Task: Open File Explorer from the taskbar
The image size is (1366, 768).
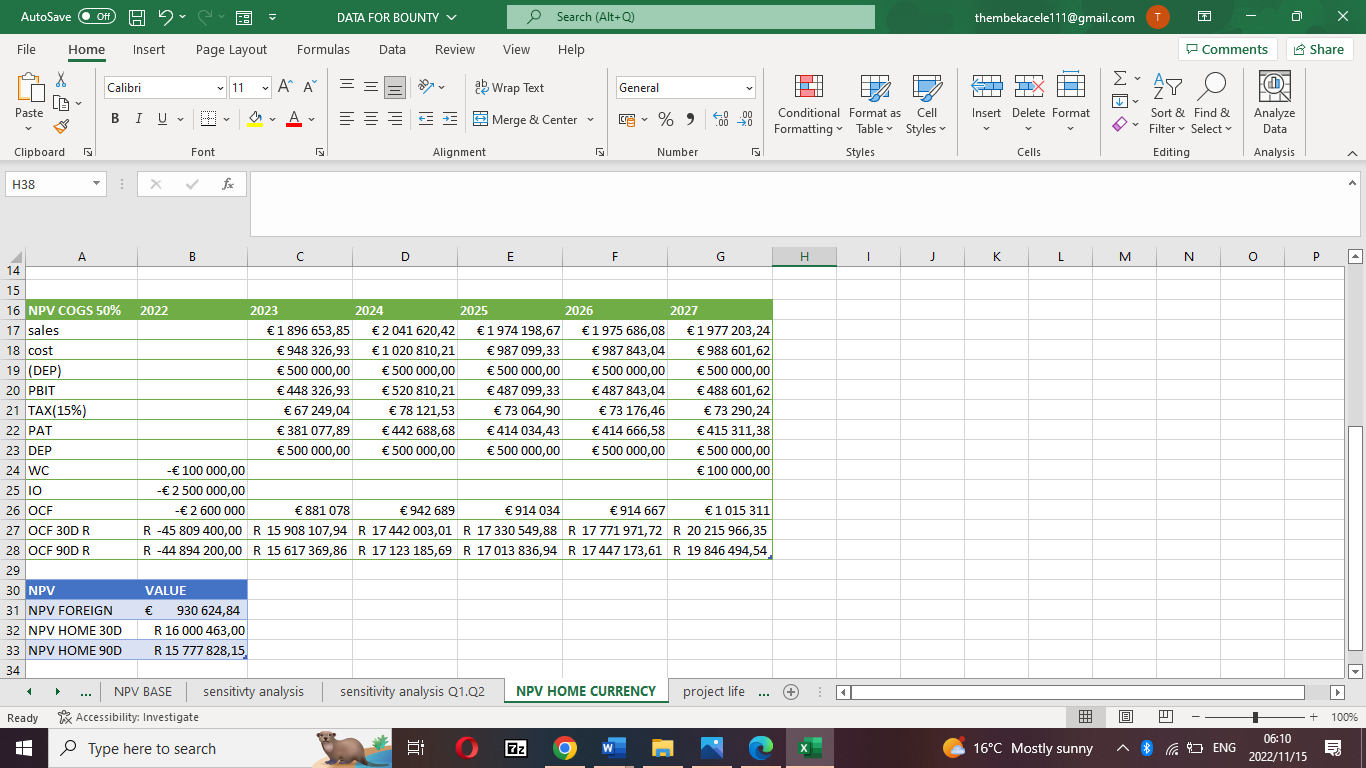Action: tap(662, 748)
